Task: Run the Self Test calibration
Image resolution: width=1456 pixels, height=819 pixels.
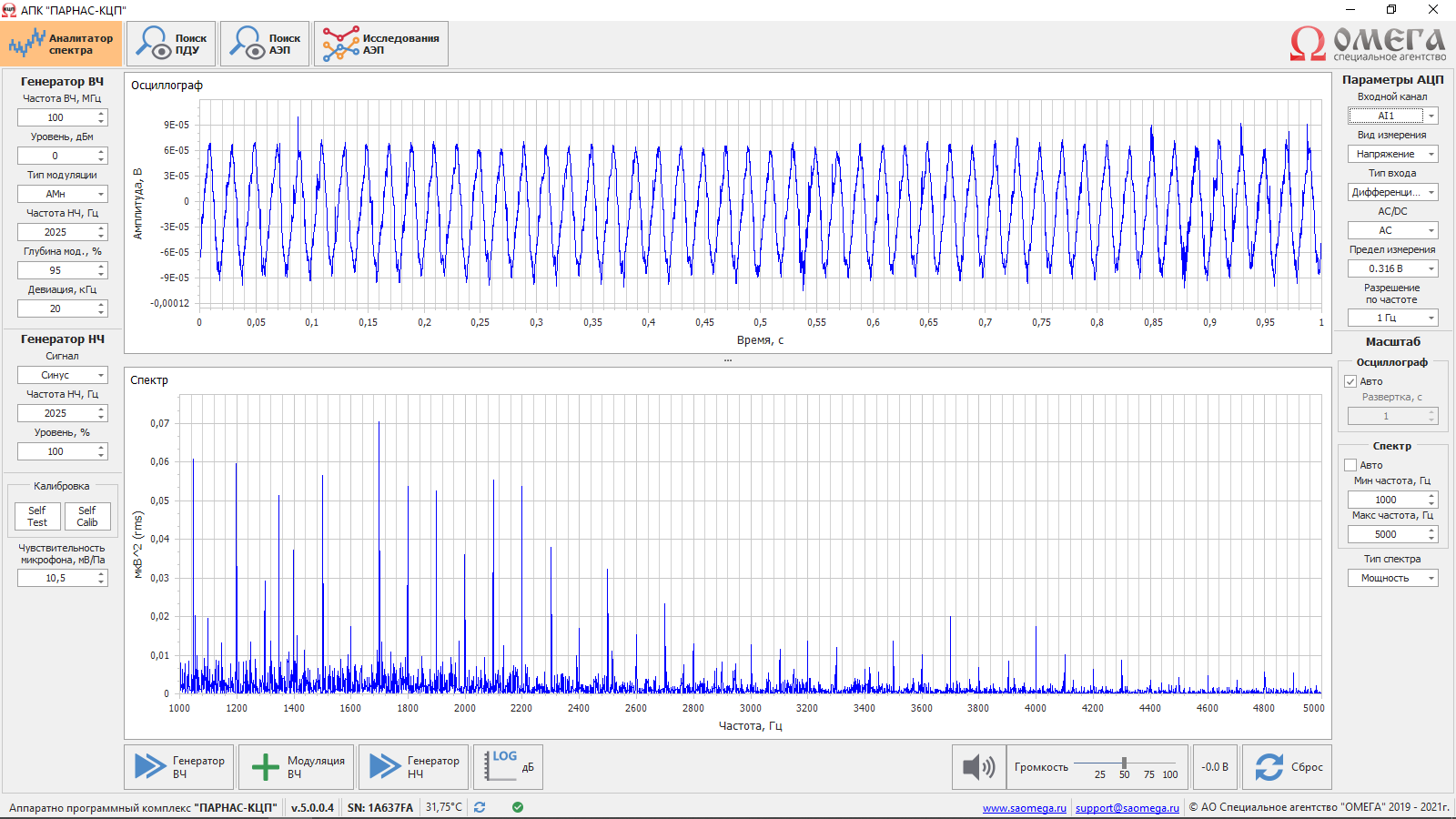Action: (37, 517)
